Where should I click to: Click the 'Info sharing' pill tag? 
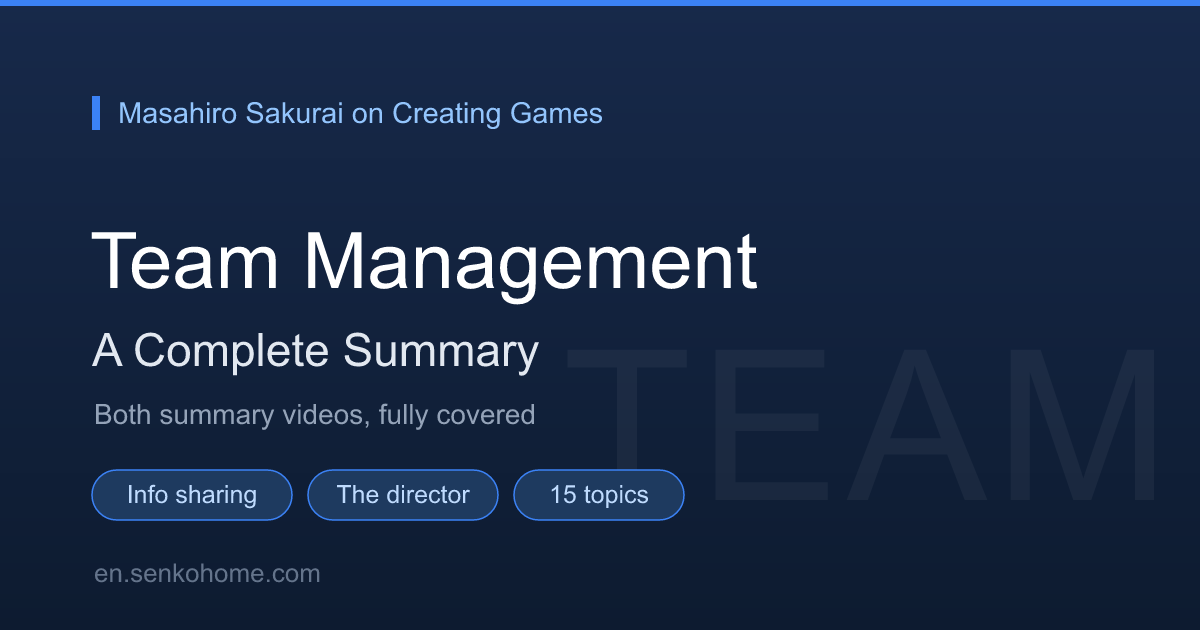pos(192,495)
